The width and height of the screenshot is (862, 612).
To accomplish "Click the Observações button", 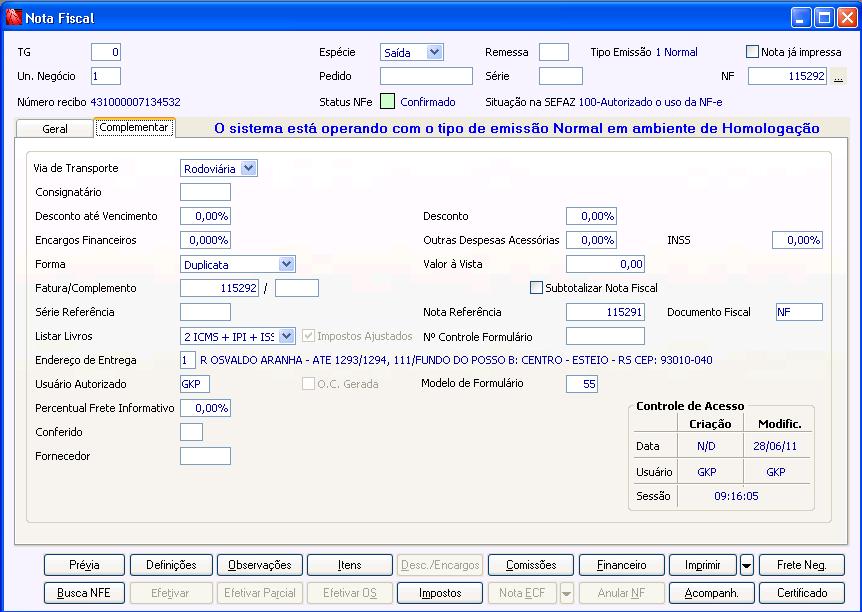I will [259, 565].
